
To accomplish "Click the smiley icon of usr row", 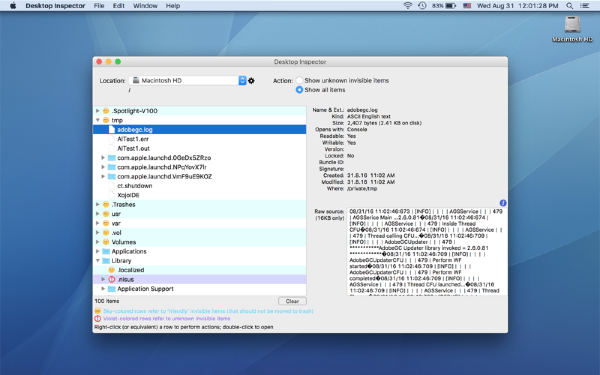I will (x=106, y=214).
